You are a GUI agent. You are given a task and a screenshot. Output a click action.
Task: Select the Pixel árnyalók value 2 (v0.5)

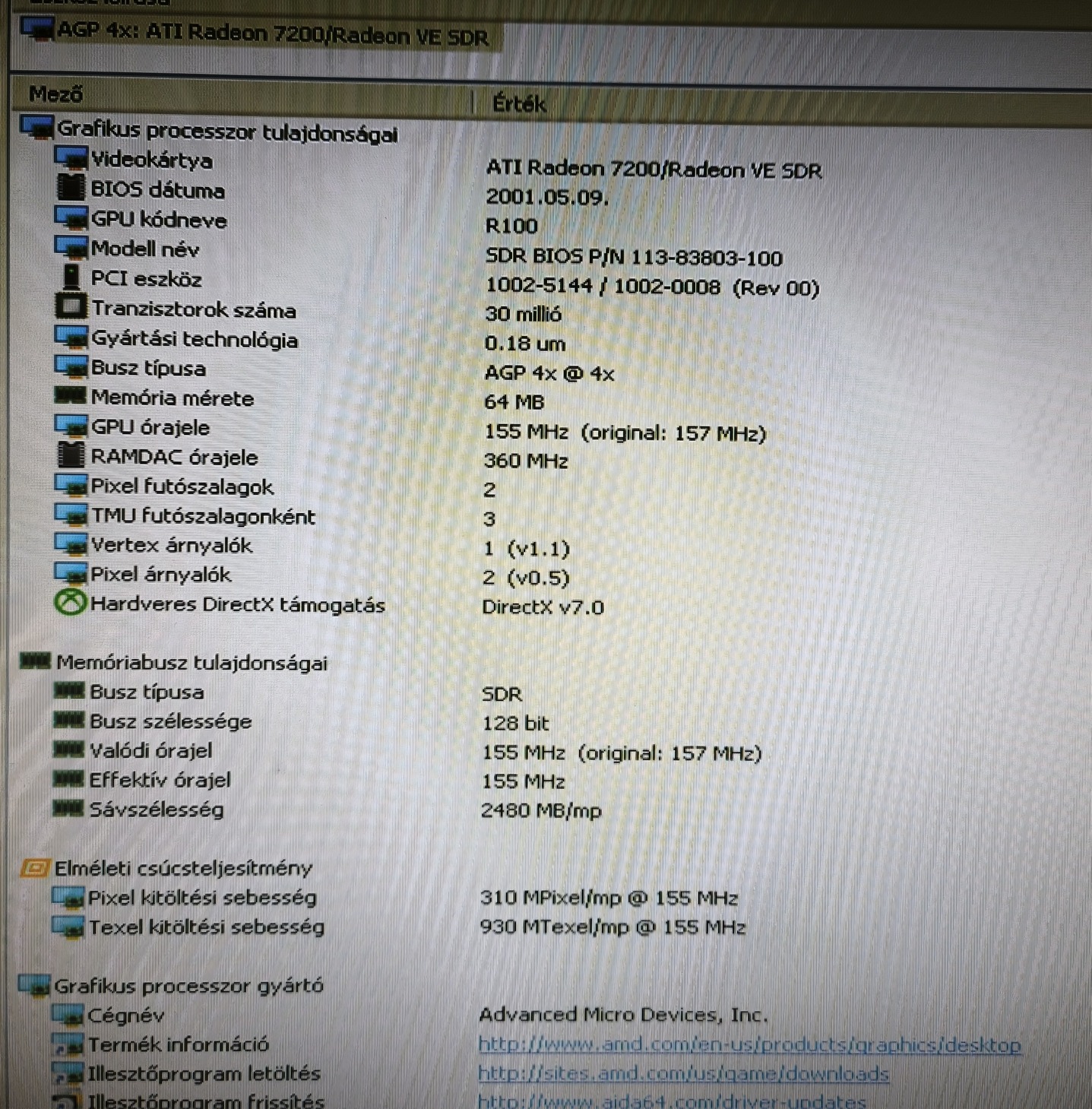526,578
